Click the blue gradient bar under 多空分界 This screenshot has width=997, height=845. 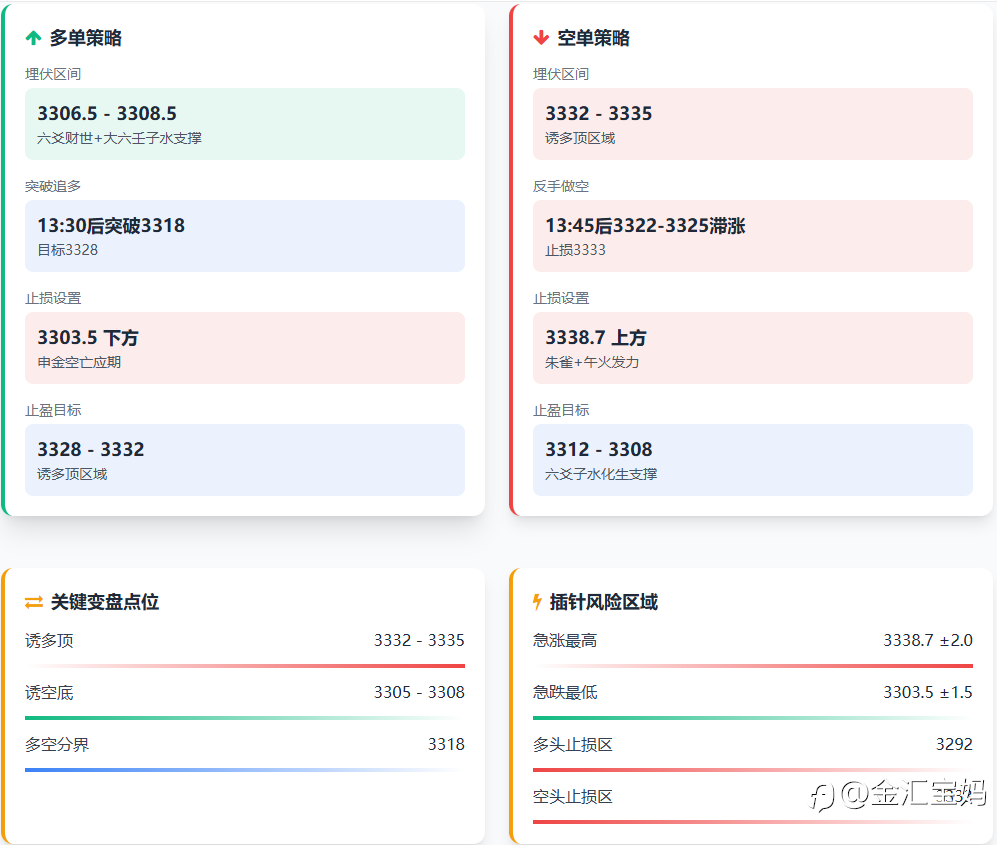pyautogui.click(x=245, y=770)
